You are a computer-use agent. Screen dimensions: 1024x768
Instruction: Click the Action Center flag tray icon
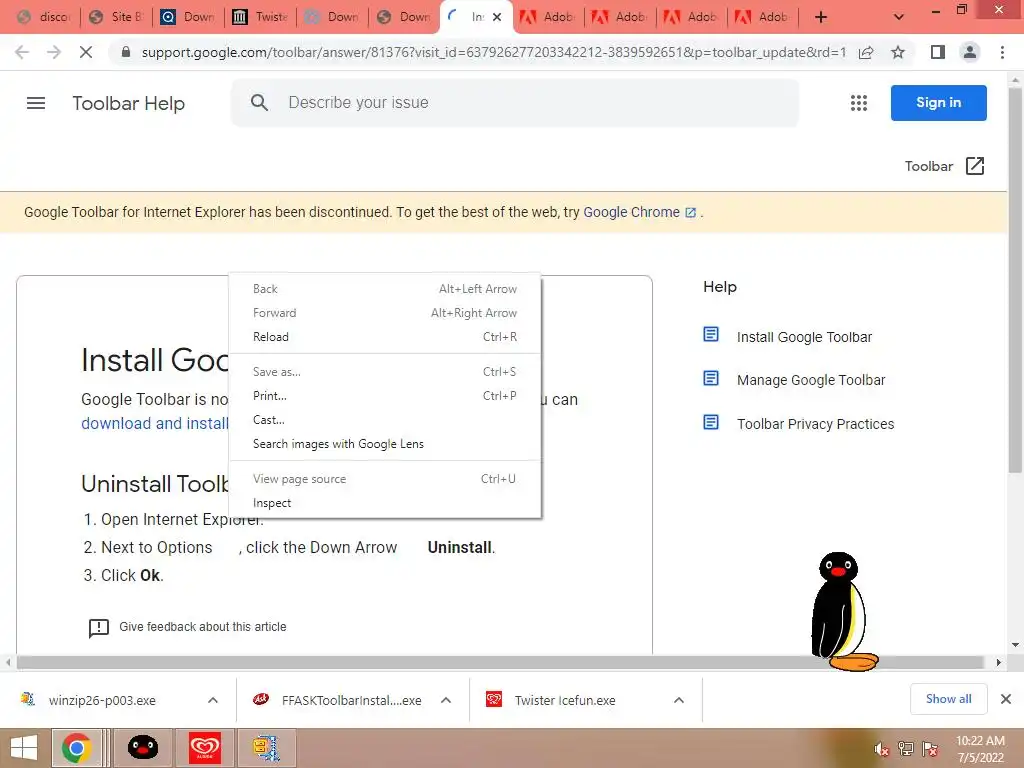(930, 749)
